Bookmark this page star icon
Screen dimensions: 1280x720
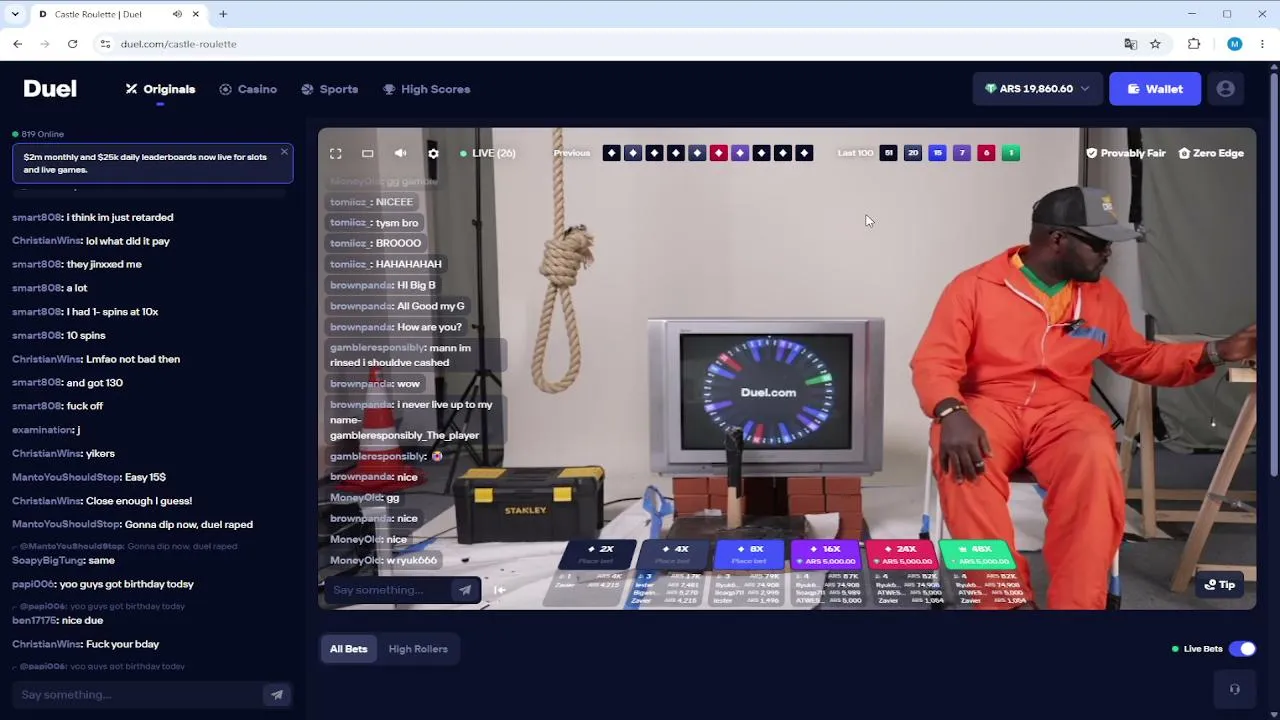click(x=1155, y=44)
